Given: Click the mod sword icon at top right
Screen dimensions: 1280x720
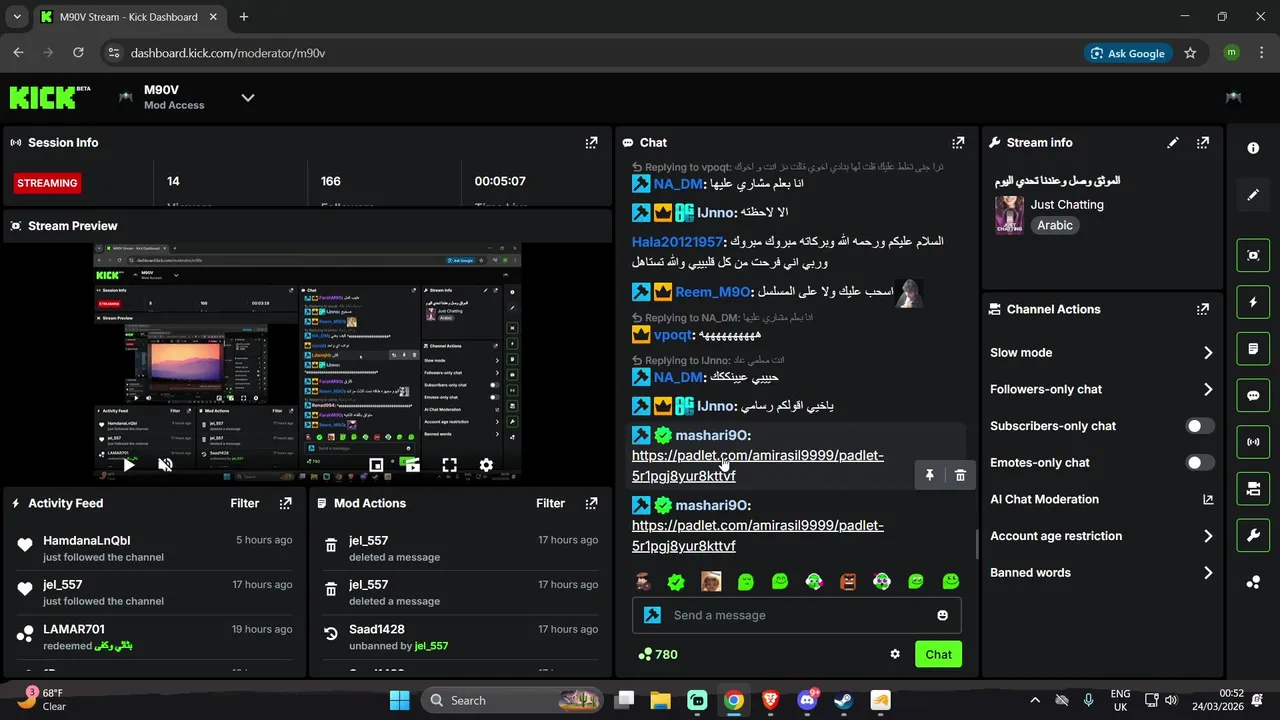Looking at the screenshot, I should click(1234, 97).
